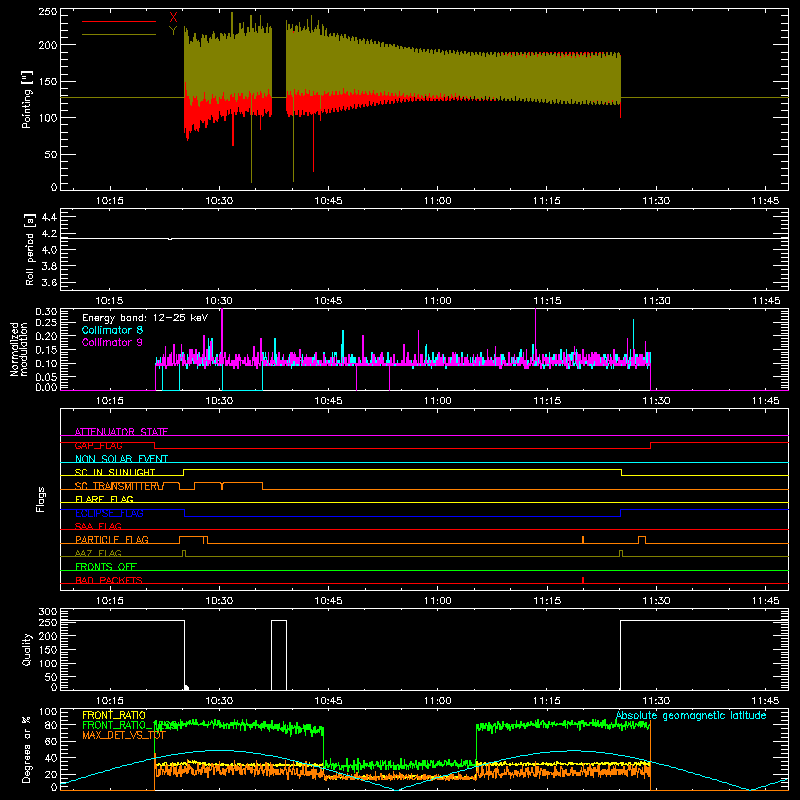
Task: Click the Flags axis title
Action: 40,499
